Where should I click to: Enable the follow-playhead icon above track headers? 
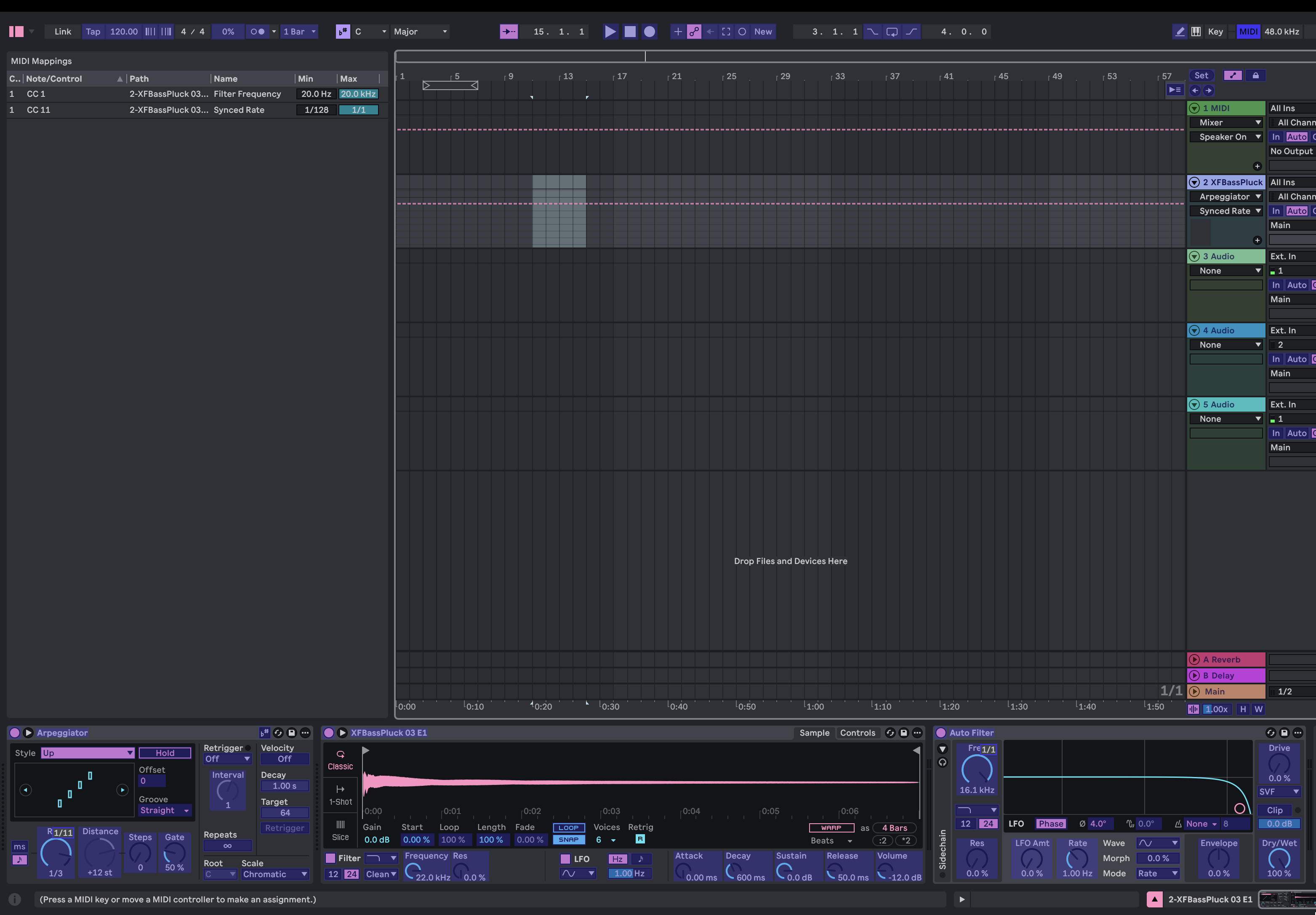pyautogui.click(x=1175, y=90)
